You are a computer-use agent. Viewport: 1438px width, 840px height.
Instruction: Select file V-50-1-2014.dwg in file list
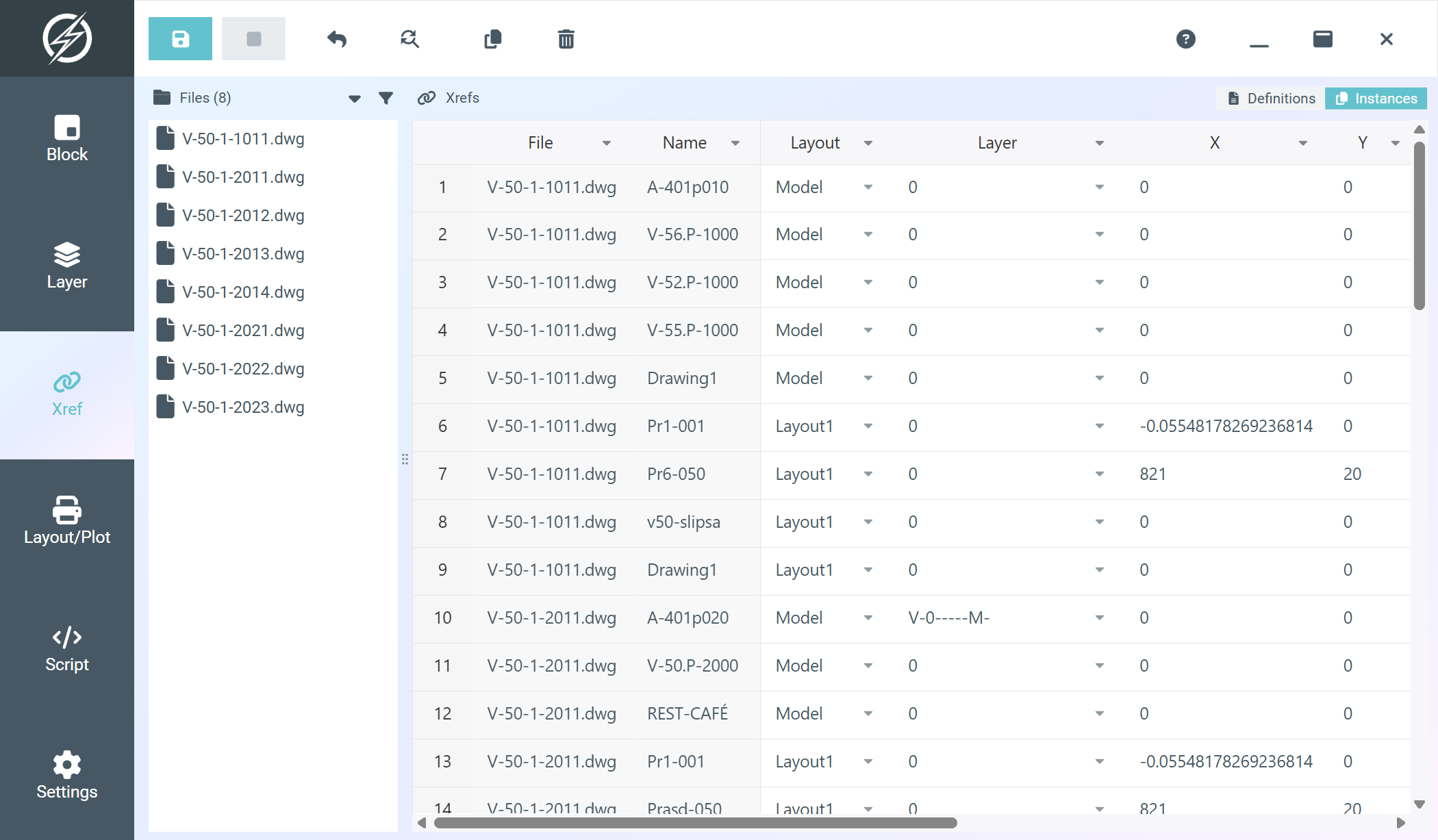click(x=273, y=292)
